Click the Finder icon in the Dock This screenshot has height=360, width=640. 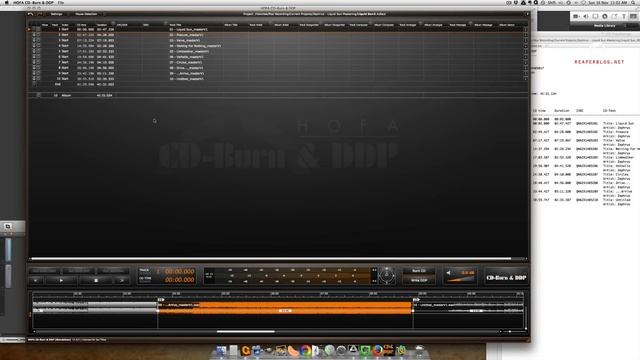point(222,350)
